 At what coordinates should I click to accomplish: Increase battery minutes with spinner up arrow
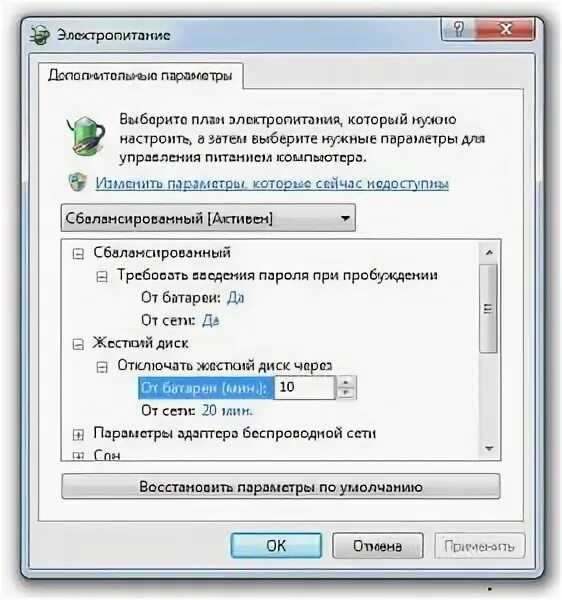pyautogui.click(x=346, y=382)
